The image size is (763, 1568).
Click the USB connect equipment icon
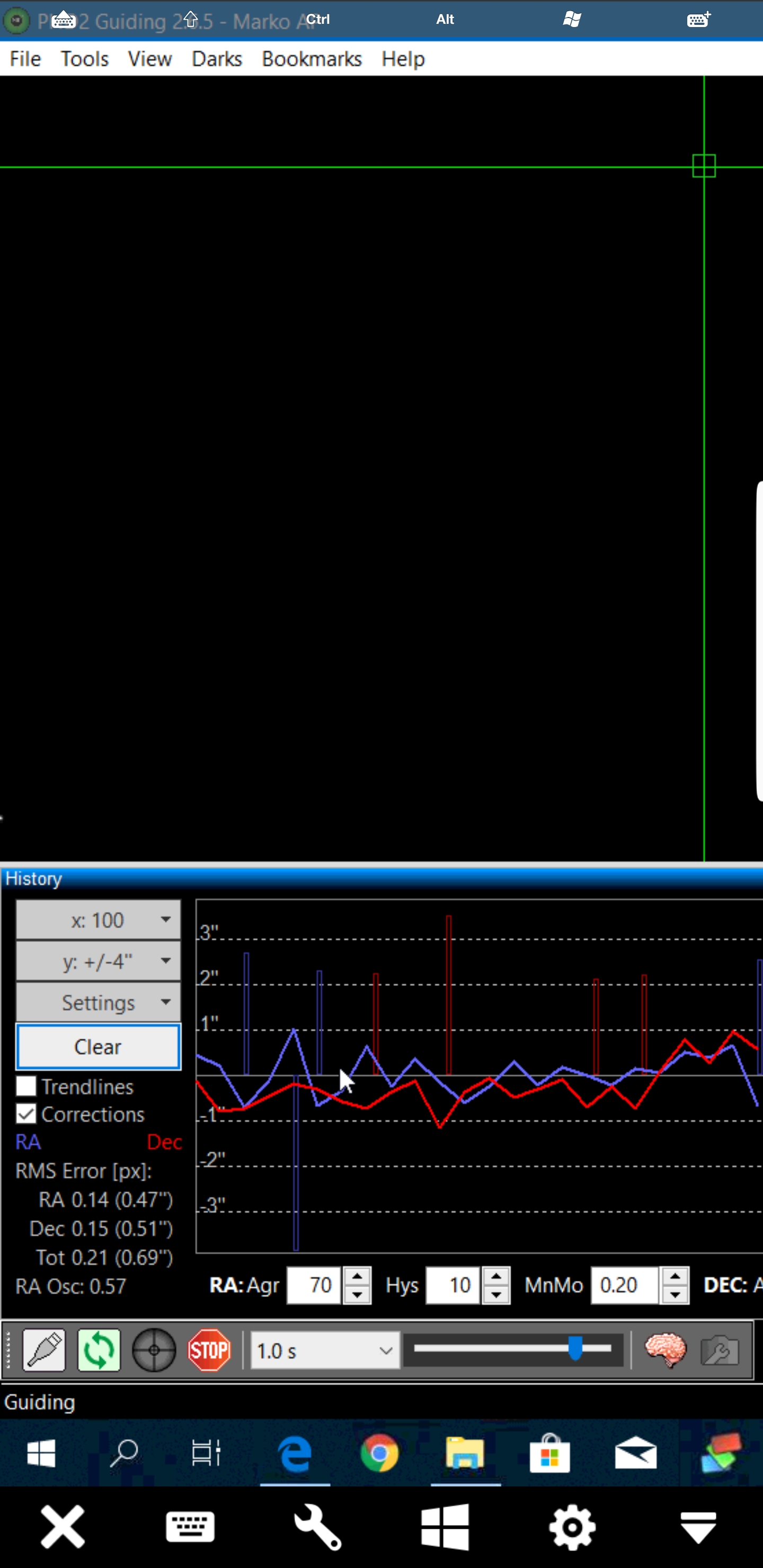click(44, 1350)
